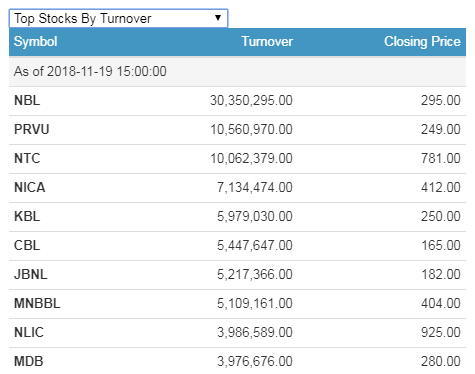Select turnover value 3,976,676.00
This screenshot has height=374, width=475.
click(255, 361)
